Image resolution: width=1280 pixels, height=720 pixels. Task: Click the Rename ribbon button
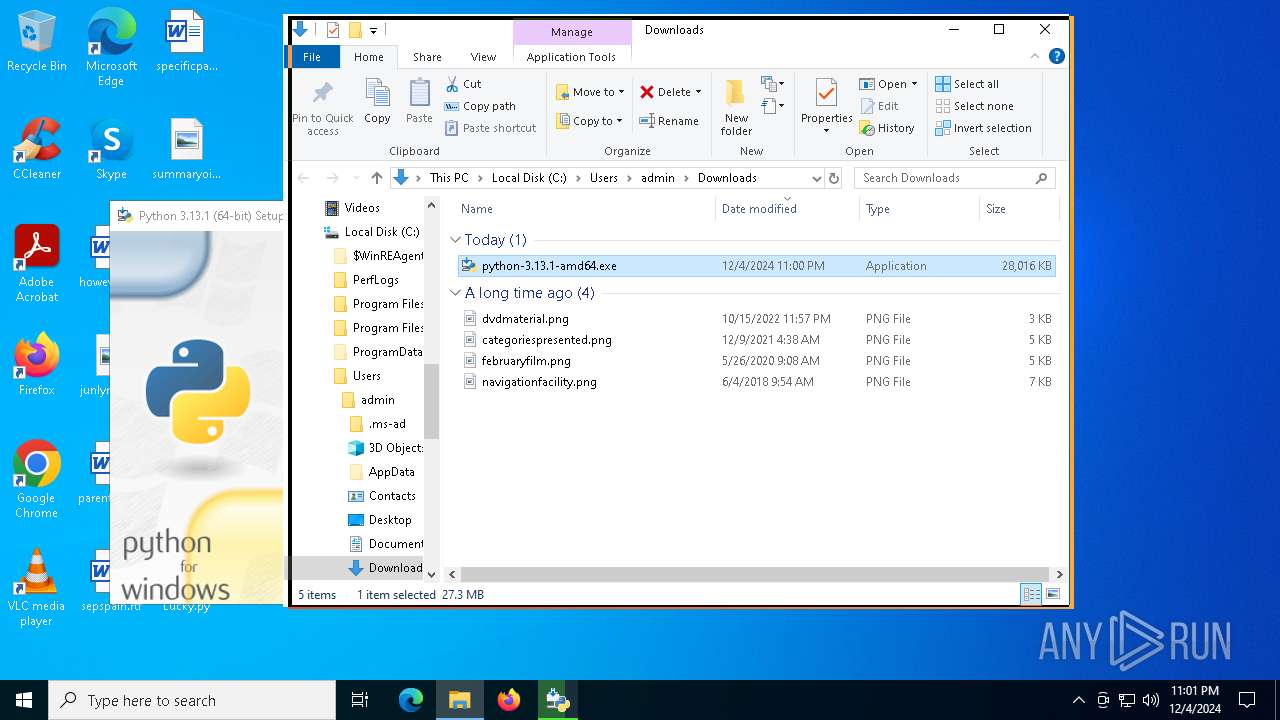(x=669, y=121)
